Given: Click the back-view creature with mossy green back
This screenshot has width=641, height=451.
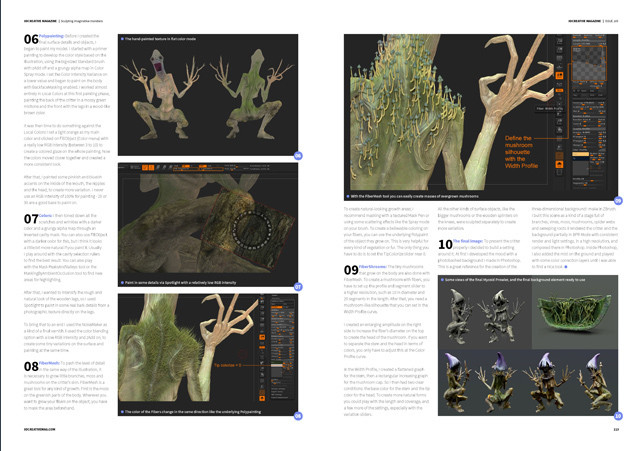Looking at the screenshot, I should (x=253, y=94).
